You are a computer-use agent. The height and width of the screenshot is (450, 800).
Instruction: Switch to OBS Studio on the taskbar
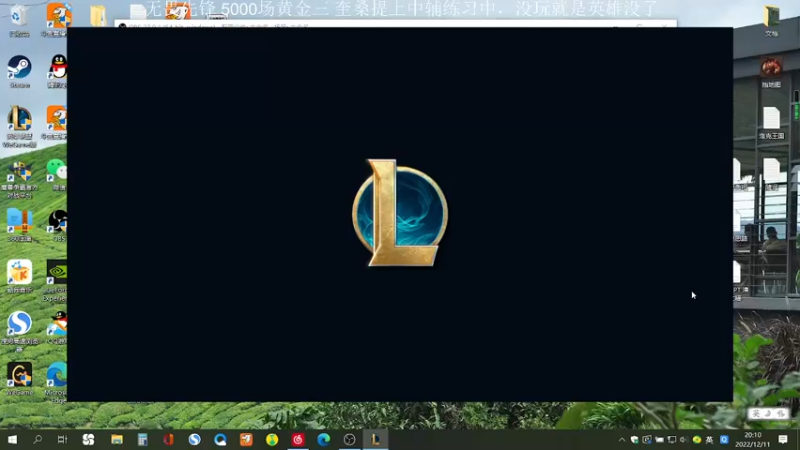tap(349, 439)
